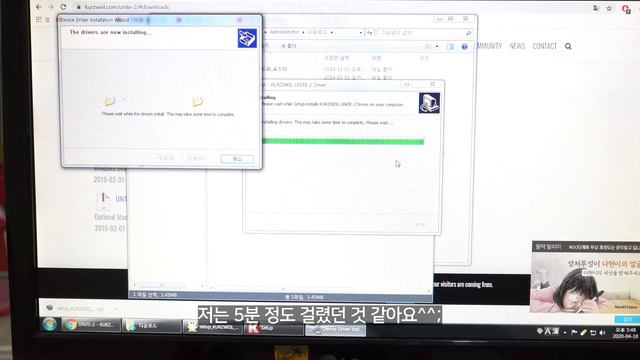640x360 pixels.
Task: Open the COMMUNITY menu on Kurzweil site
Action: pos(489,46)
